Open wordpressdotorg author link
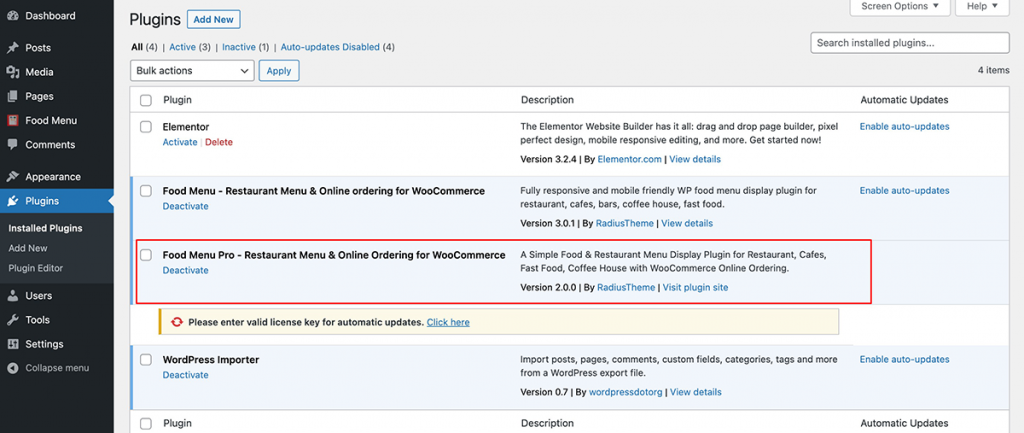Image resolution: width=1024 pixels, height=433 pixels. tap(626, 392)
